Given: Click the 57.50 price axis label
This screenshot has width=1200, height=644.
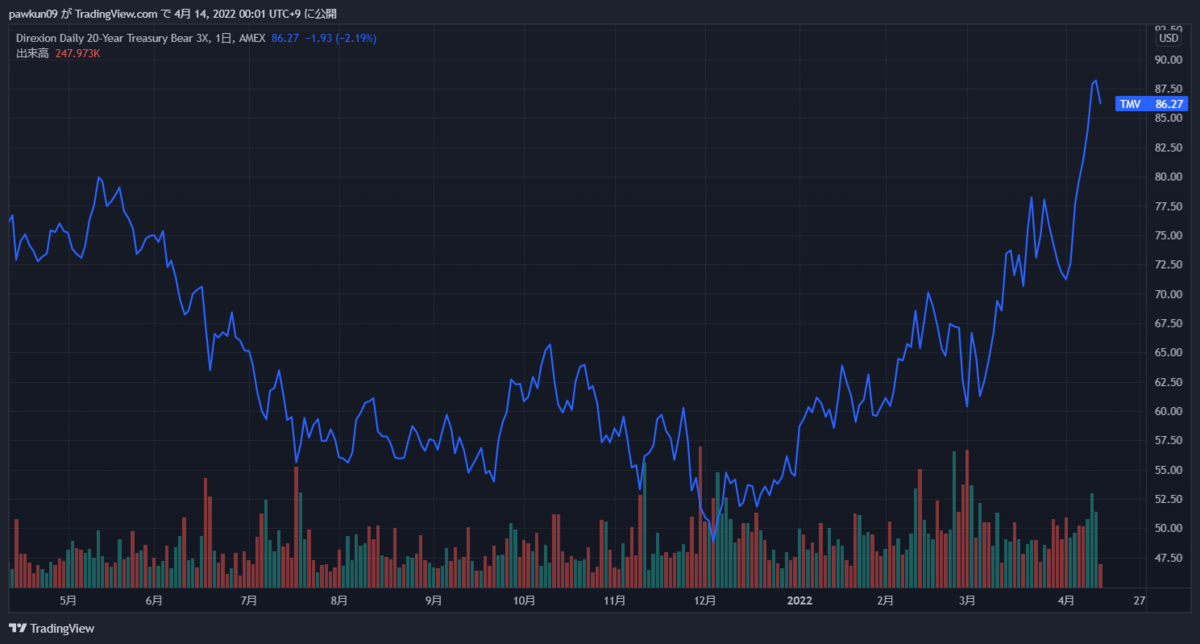Looking at the screenshot, I should click(1170, 441).
